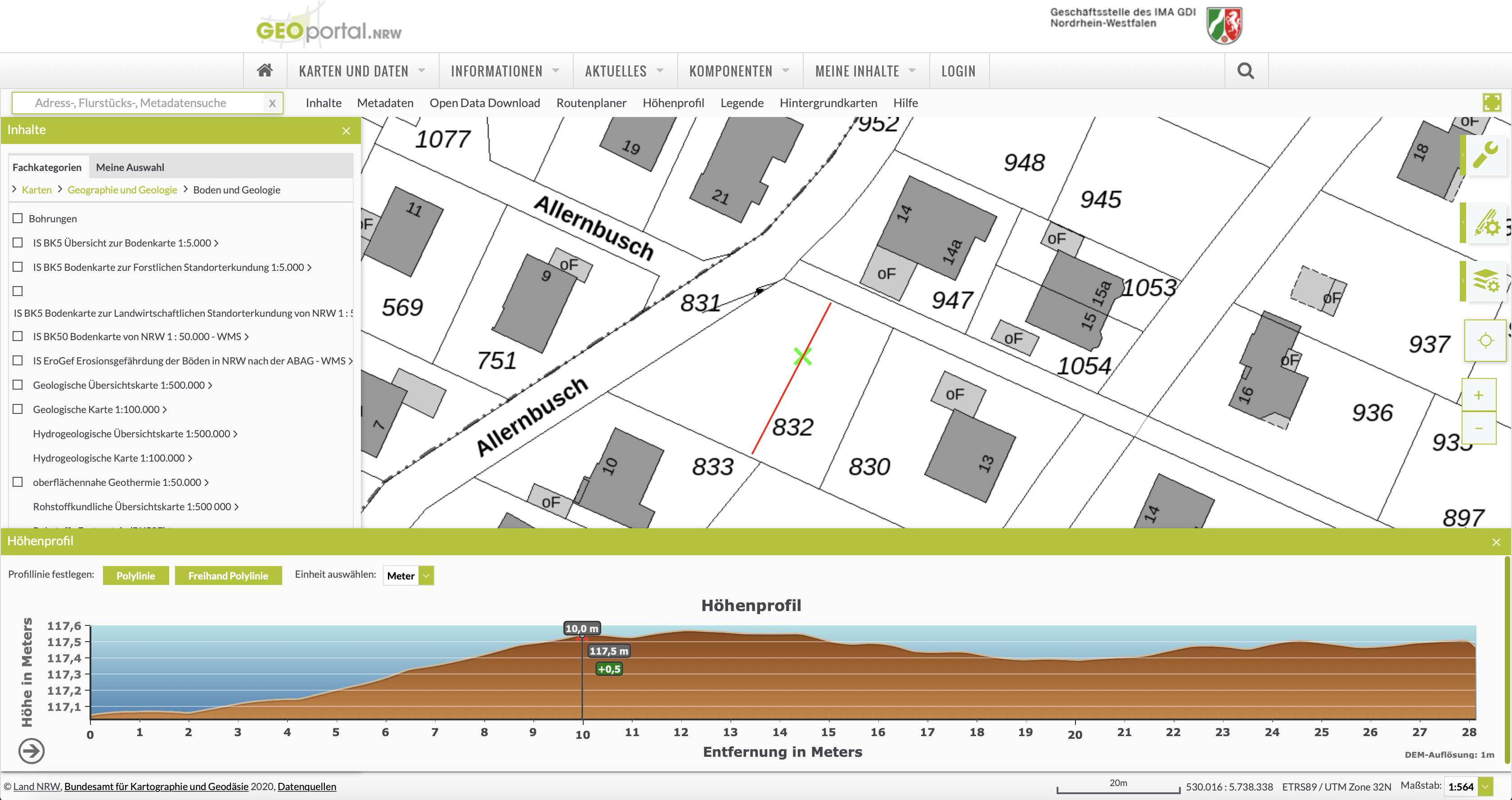Open the Hintergrundkarten menu item
The height and width of the screenshot is (800, 1512).
click(828, 103)
